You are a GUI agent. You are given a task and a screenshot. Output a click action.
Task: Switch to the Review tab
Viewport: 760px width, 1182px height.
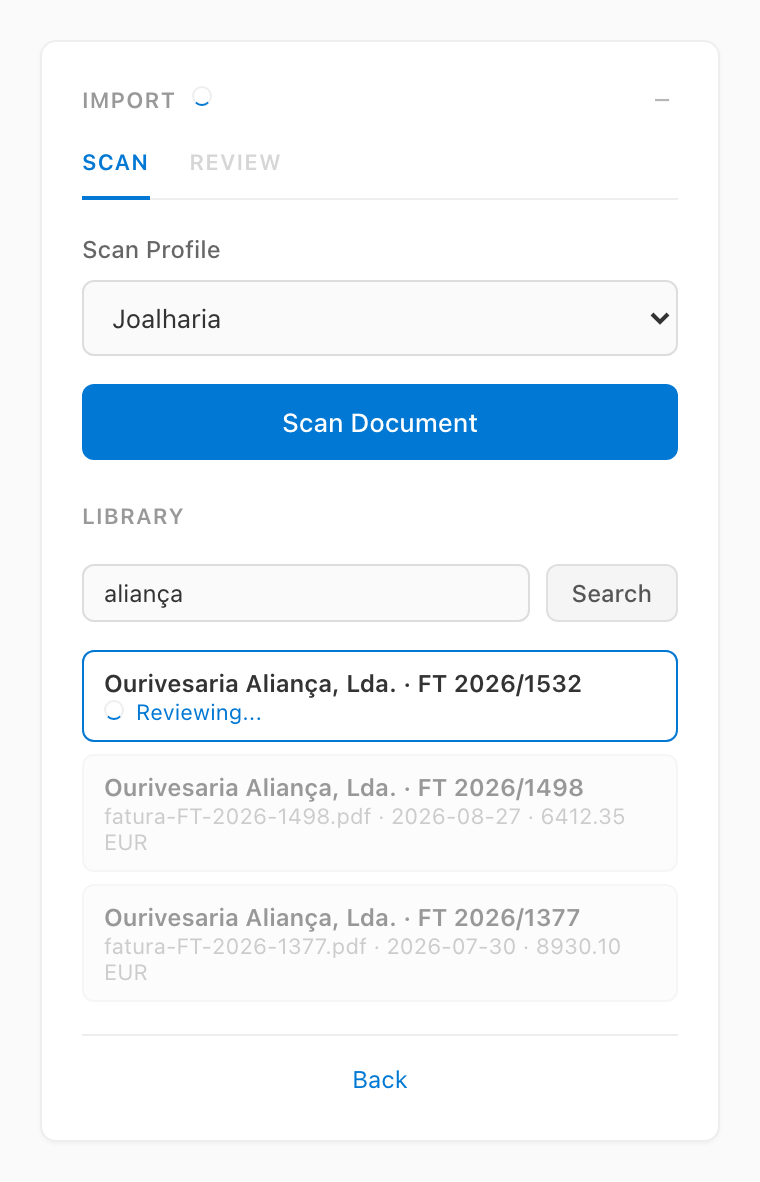[235, 163]
